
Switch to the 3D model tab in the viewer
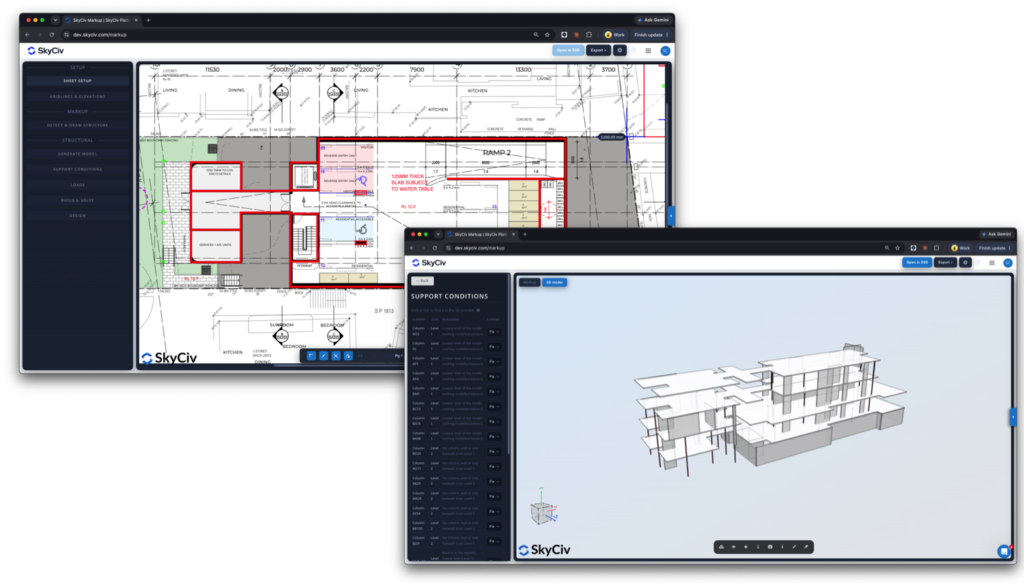[x=554, y=282]
